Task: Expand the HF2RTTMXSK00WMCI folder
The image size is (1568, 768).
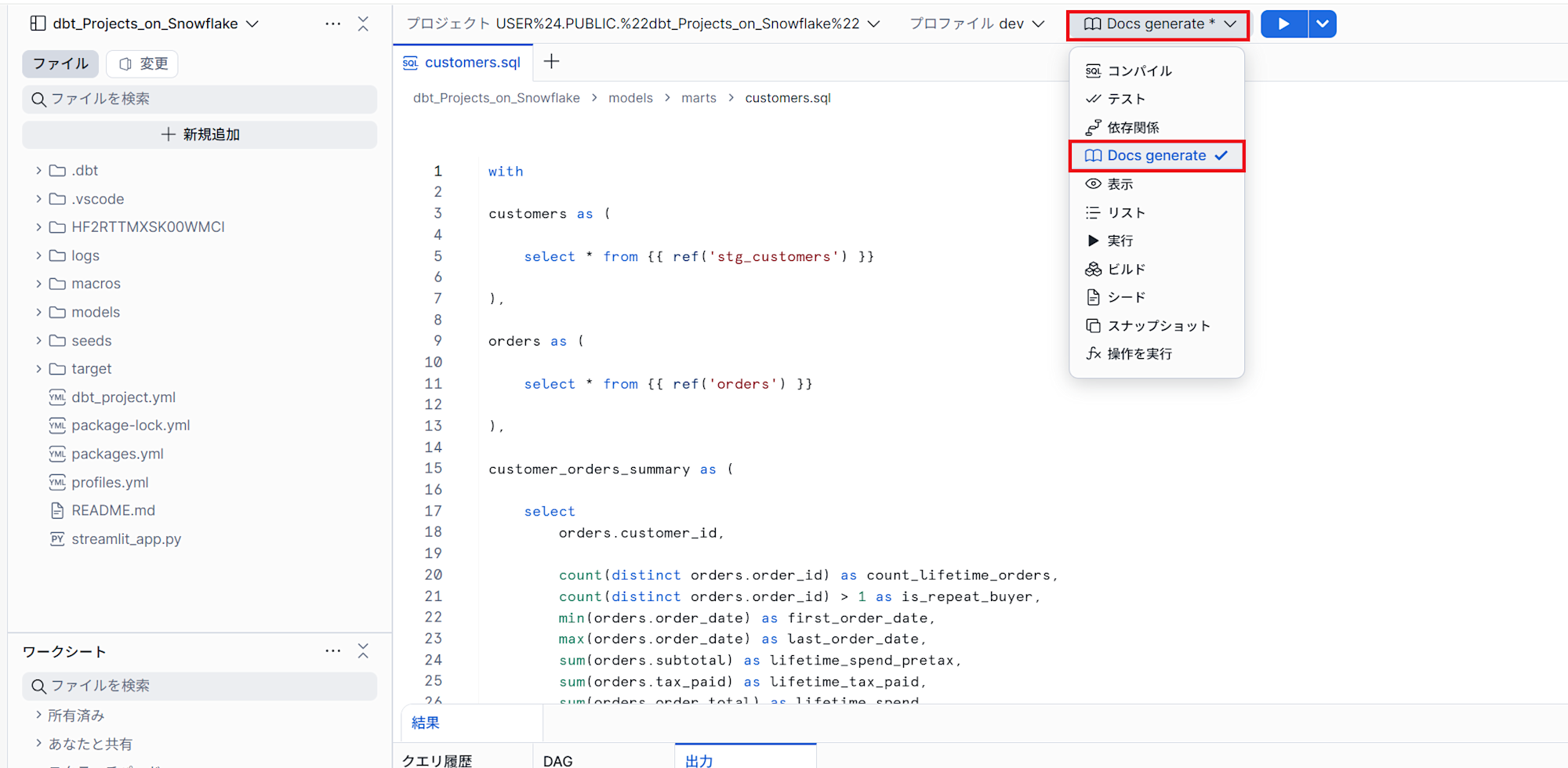Action: pyautogui.click(x=38, y=227)
